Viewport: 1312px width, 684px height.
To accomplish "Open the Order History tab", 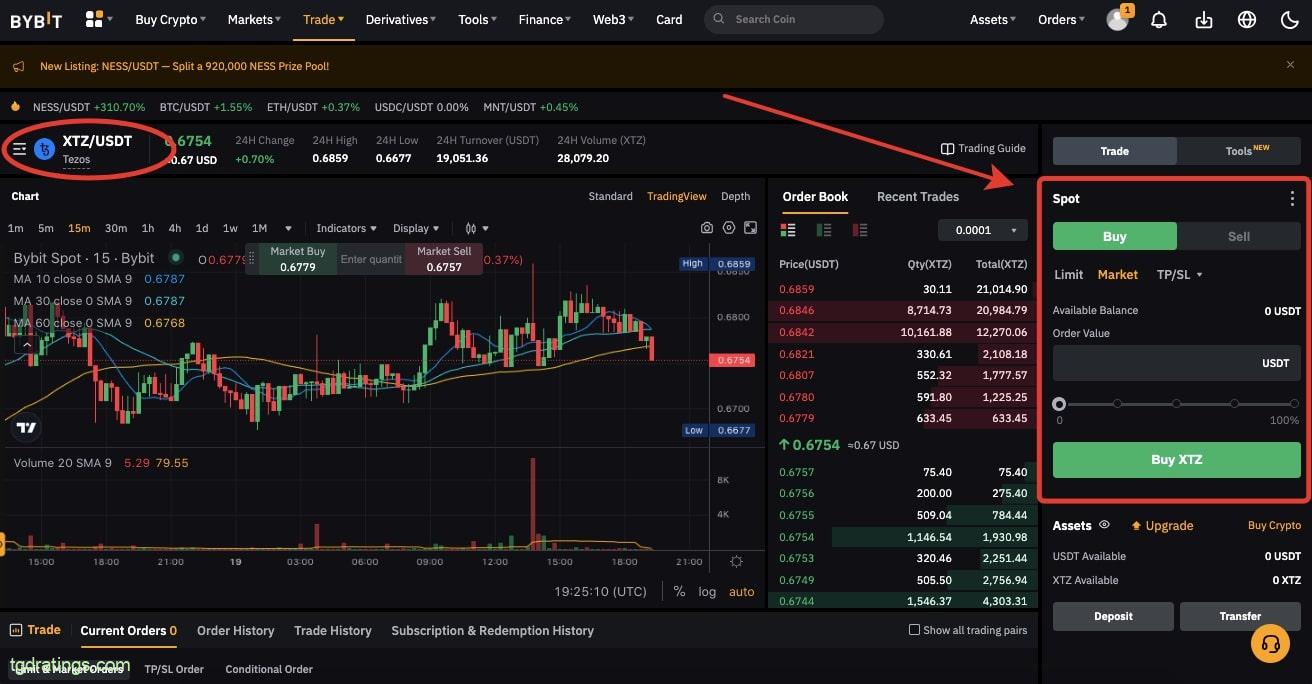I will 235,630.
